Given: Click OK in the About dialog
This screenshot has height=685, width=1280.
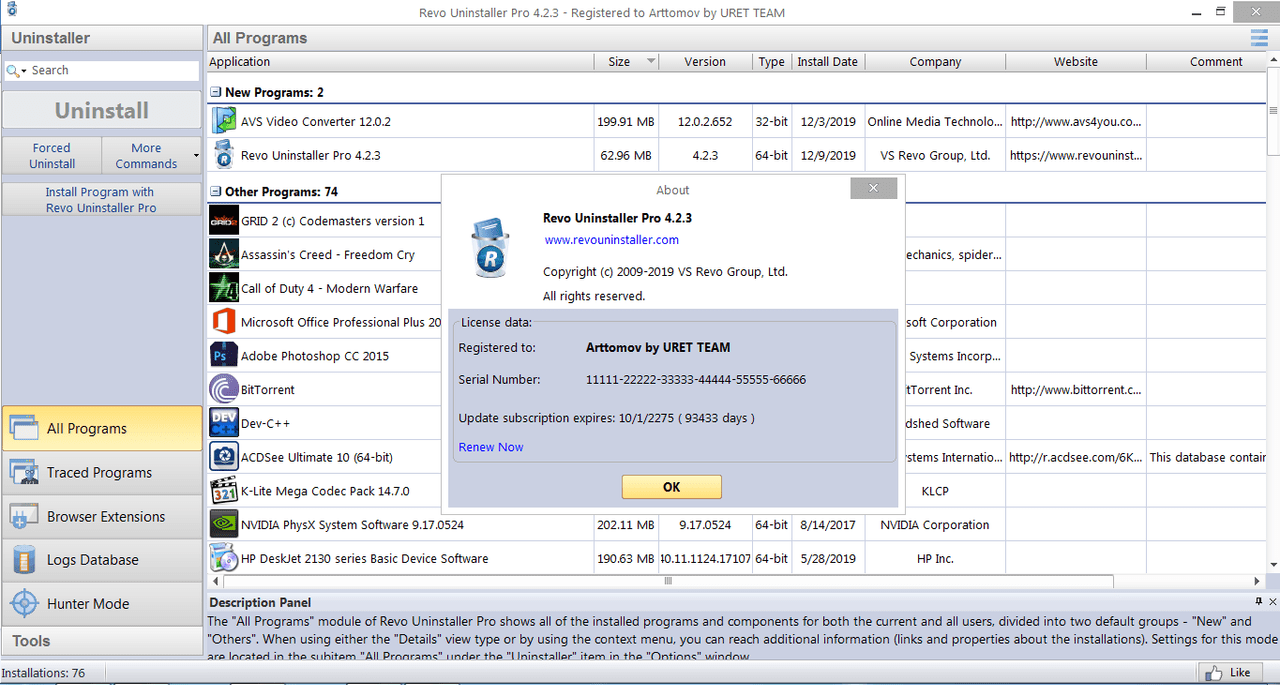Looking at the screenshot, I should point(671,487).
